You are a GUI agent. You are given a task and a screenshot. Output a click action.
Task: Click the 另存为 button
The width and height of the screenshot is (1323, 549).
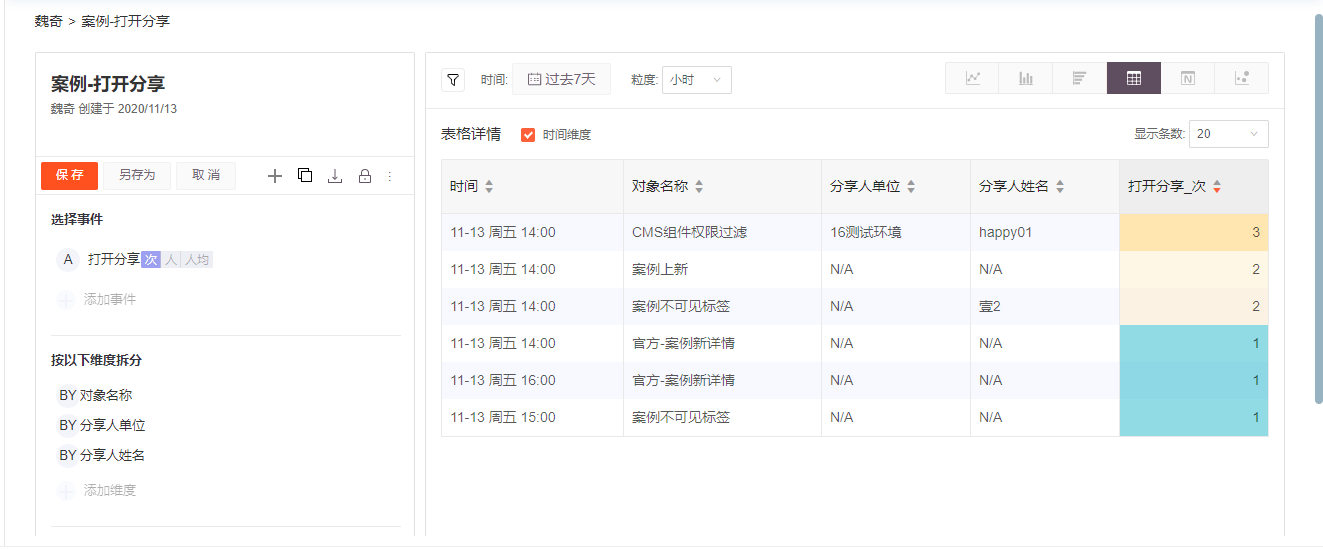[137, 175]
